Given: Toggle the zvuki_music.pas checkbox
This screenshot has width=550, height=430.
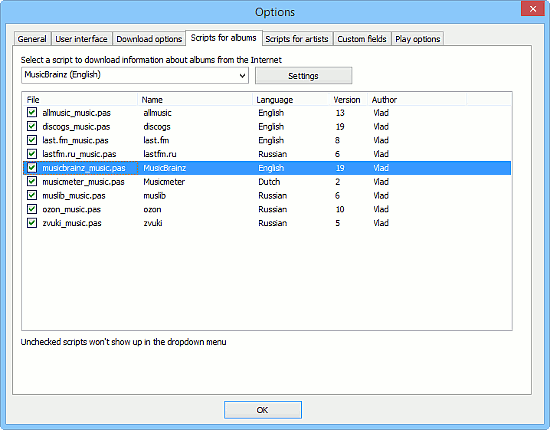Looking at the screenshot, I should (x=32, y=223).
